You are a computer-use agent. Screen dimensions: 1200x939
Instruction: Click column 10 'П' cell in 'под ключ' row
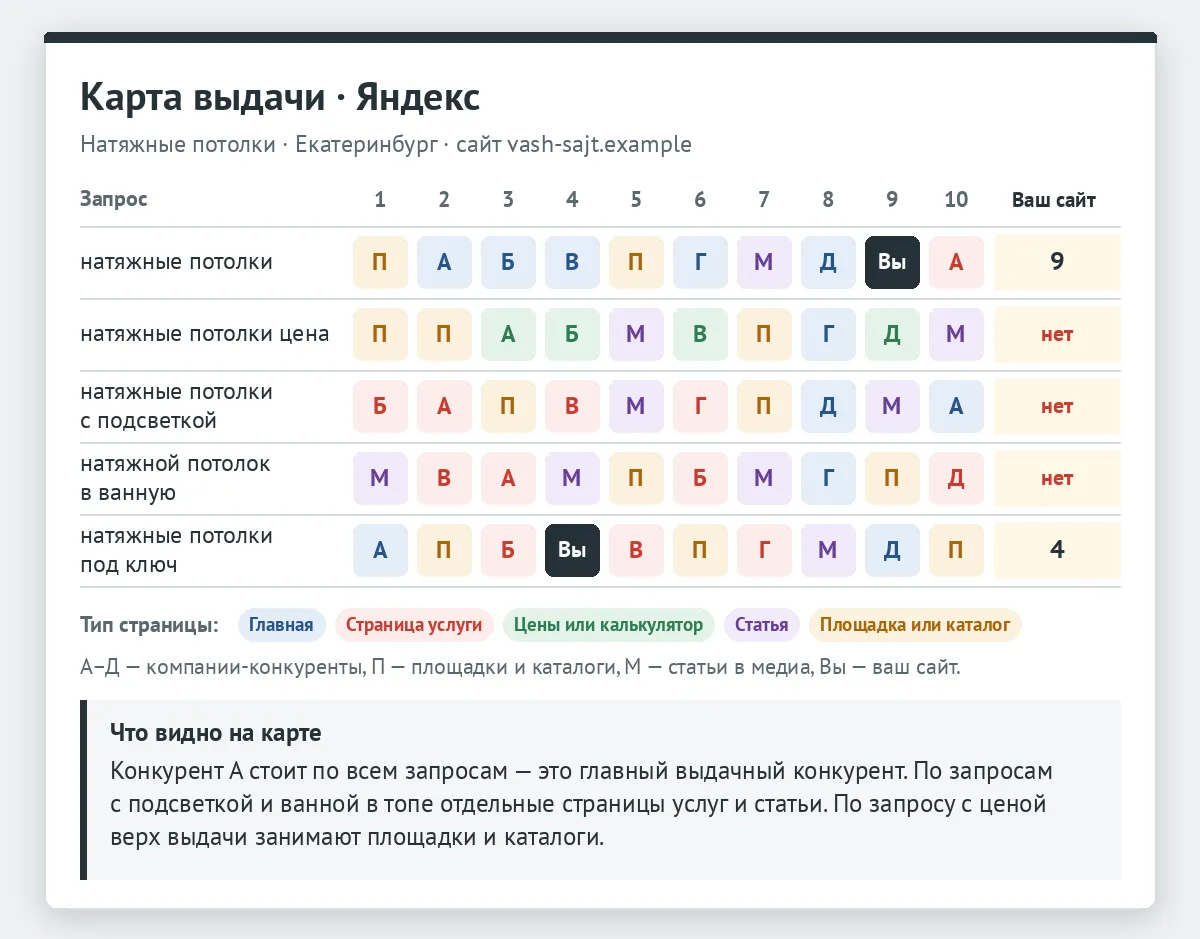(956, 551)
